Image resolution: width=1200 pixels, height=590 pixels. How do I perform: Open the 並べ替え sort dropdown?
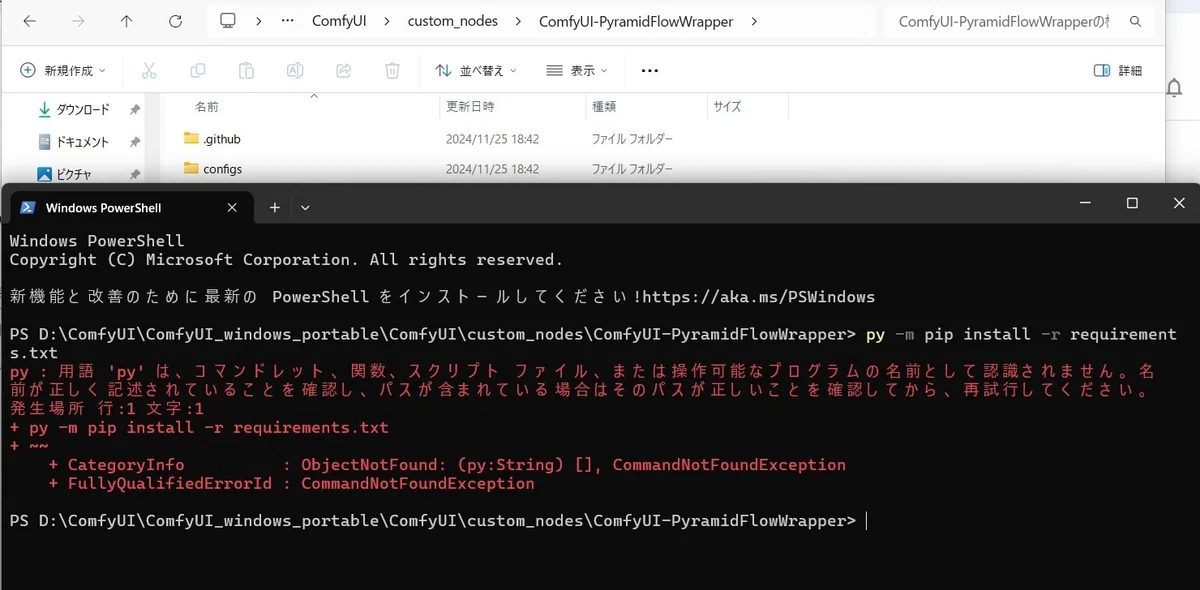476,70
